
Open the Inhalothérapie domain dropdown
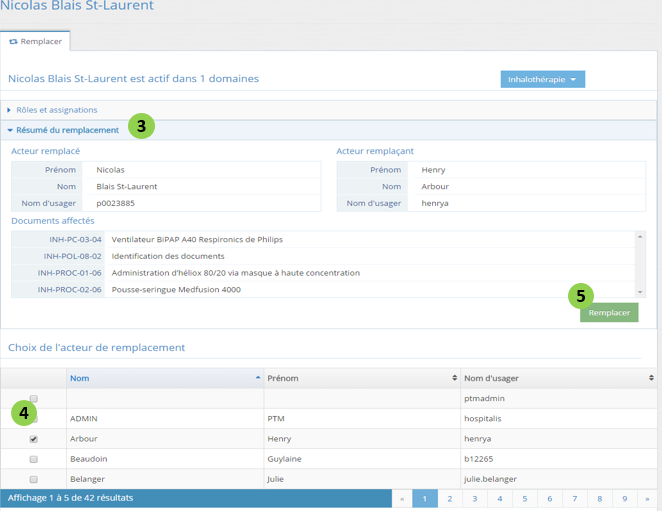[542, 79]
